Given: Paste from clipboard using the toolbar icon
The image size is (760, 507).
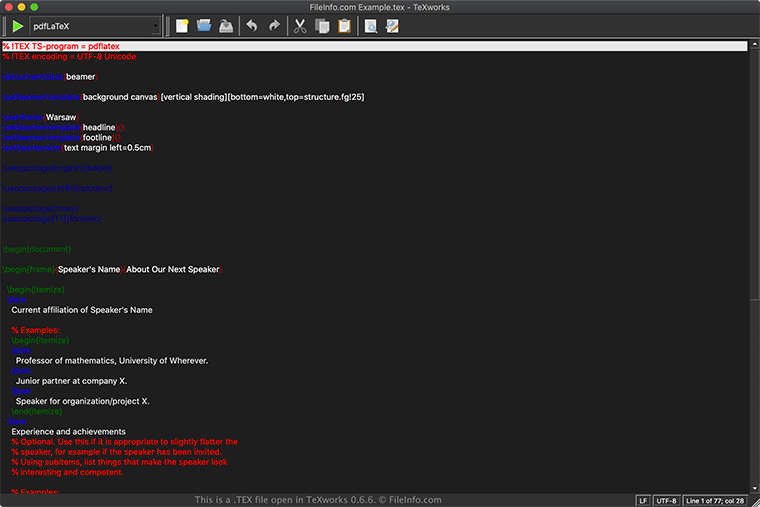Looking at the screenshot, I should [x=344, y=26].
